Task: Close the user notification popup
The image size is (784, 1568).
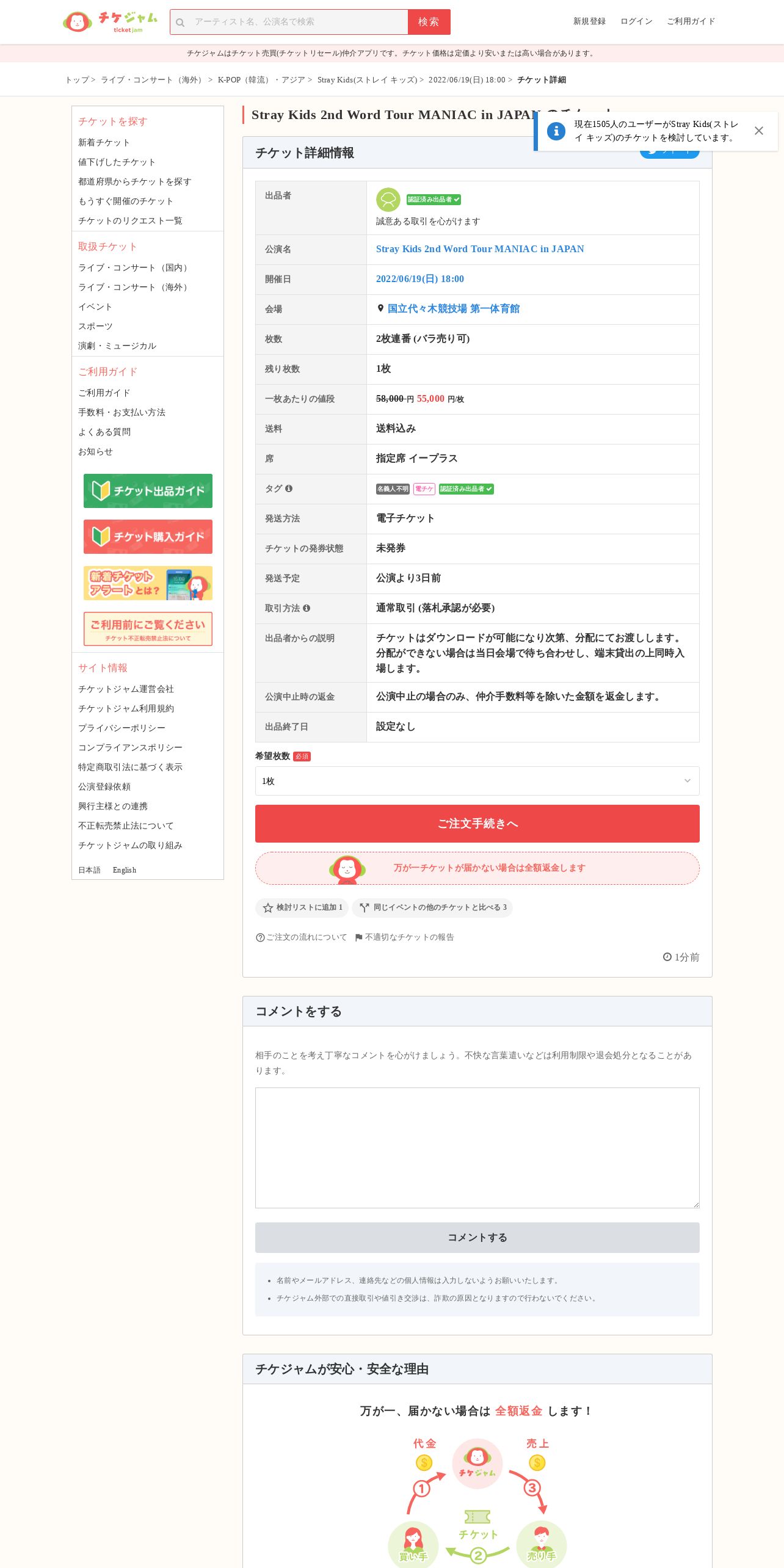Action: pyautogui.click(x=758, y=131)
